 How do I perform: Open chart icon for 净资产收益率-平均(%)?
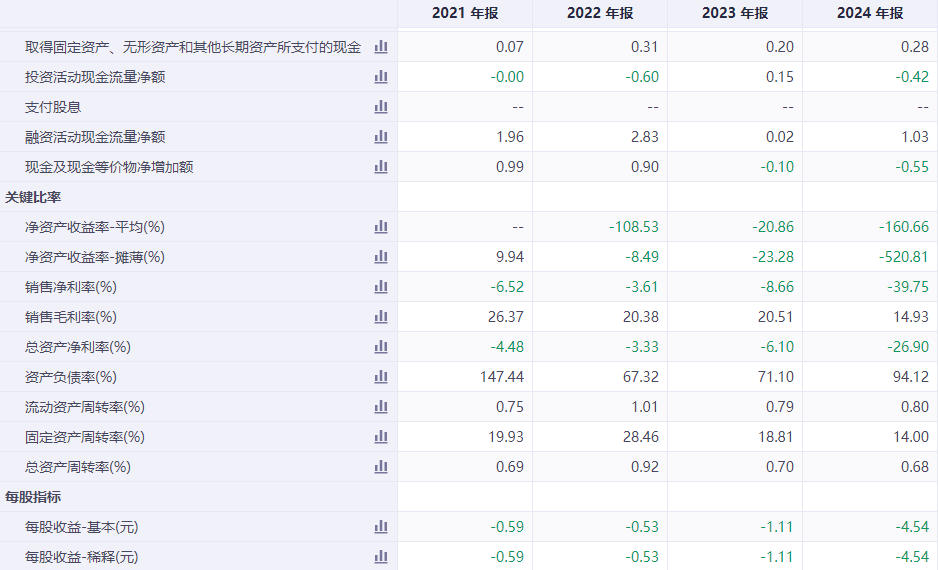[380, 227]
